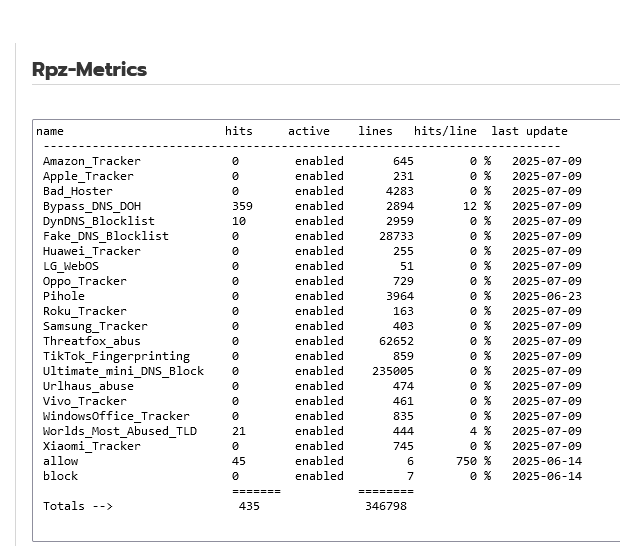Click enabled status of Xiaomi_Tracker
The width and height of the screenshot is (622, 546).
coord(319,446)
